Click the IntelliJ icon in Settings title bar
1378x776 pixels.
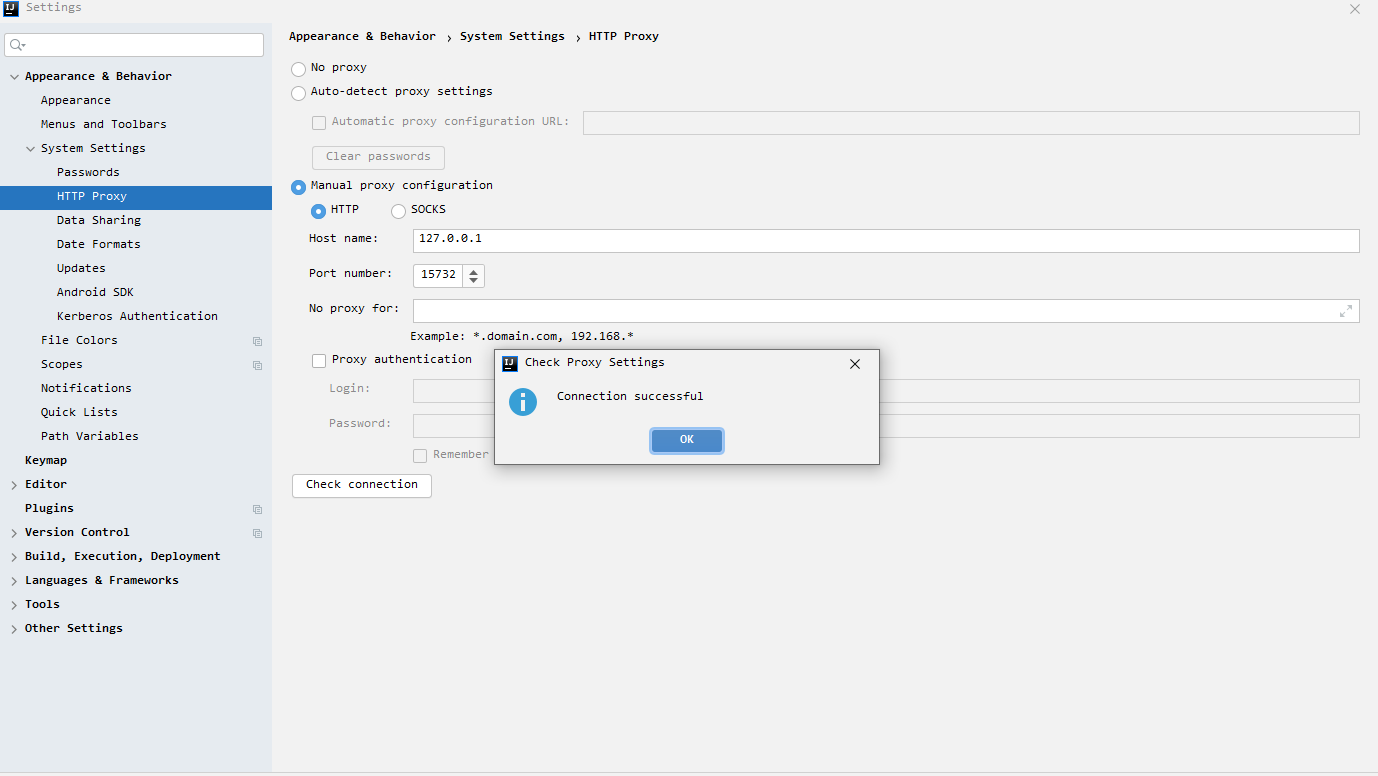[11, 9]
